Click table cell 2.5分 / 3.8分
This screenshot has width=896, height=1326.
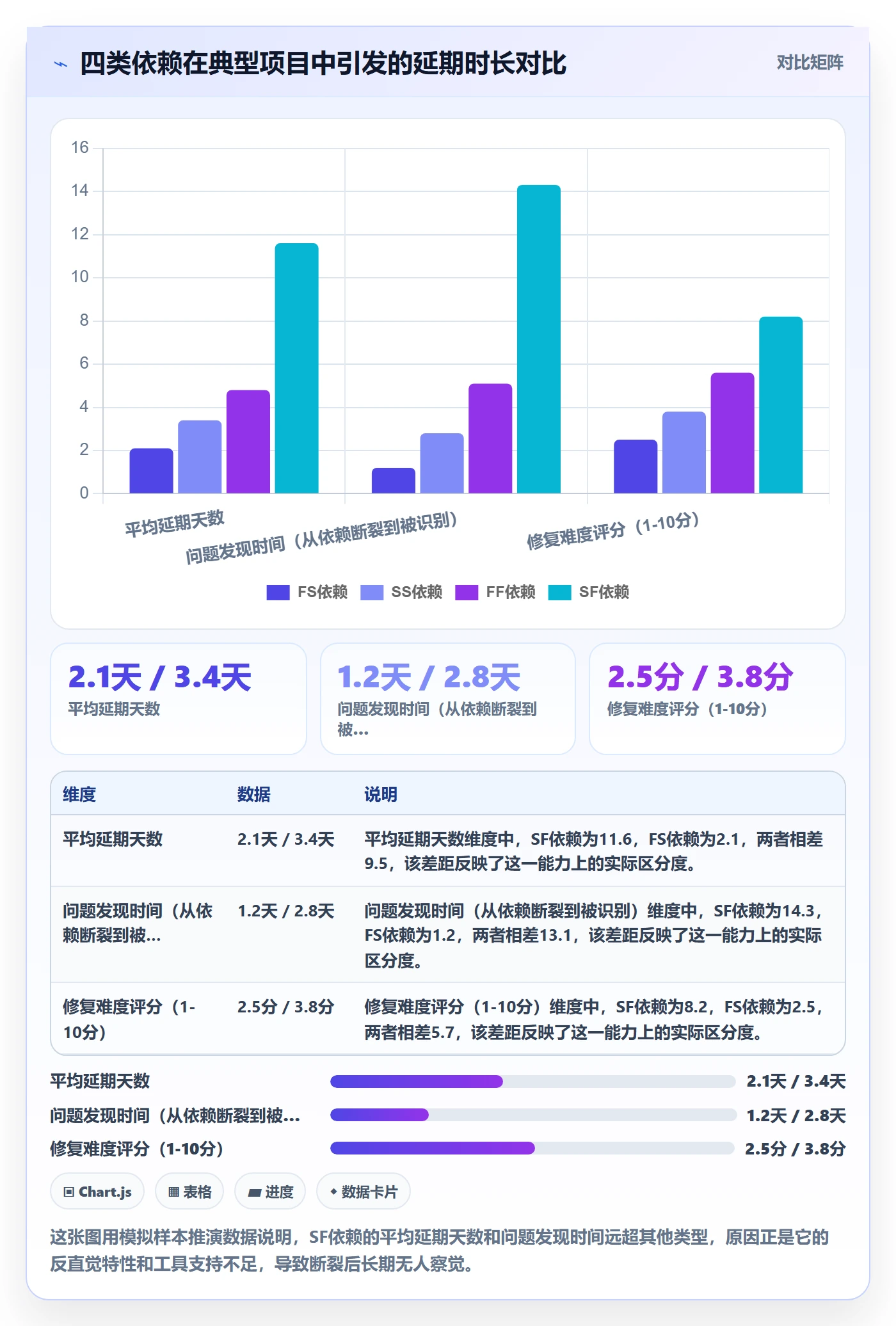pos(286,1007)
